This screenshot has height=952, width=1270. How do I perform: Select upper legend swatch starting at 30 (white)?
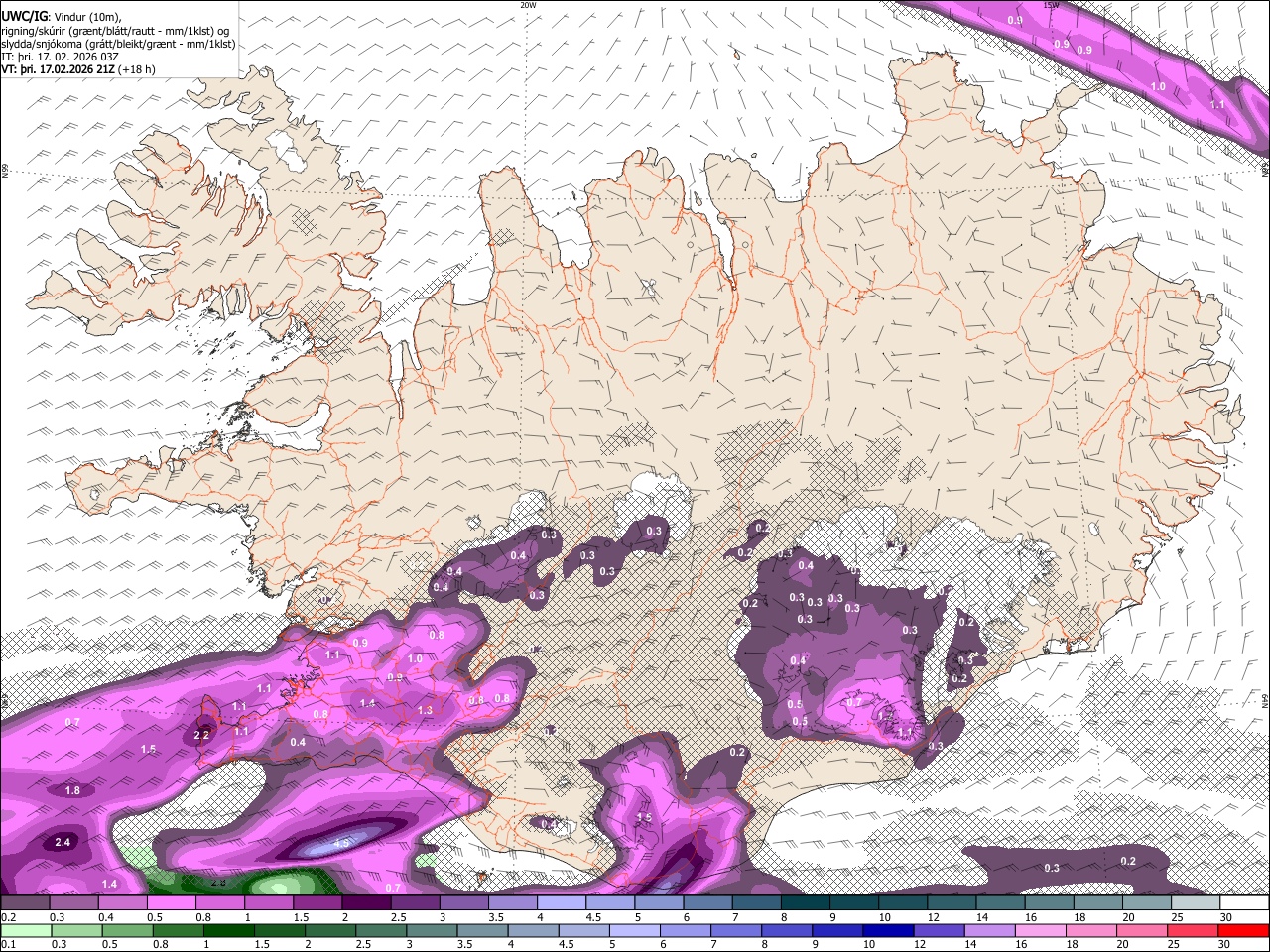coord(1244,903)
